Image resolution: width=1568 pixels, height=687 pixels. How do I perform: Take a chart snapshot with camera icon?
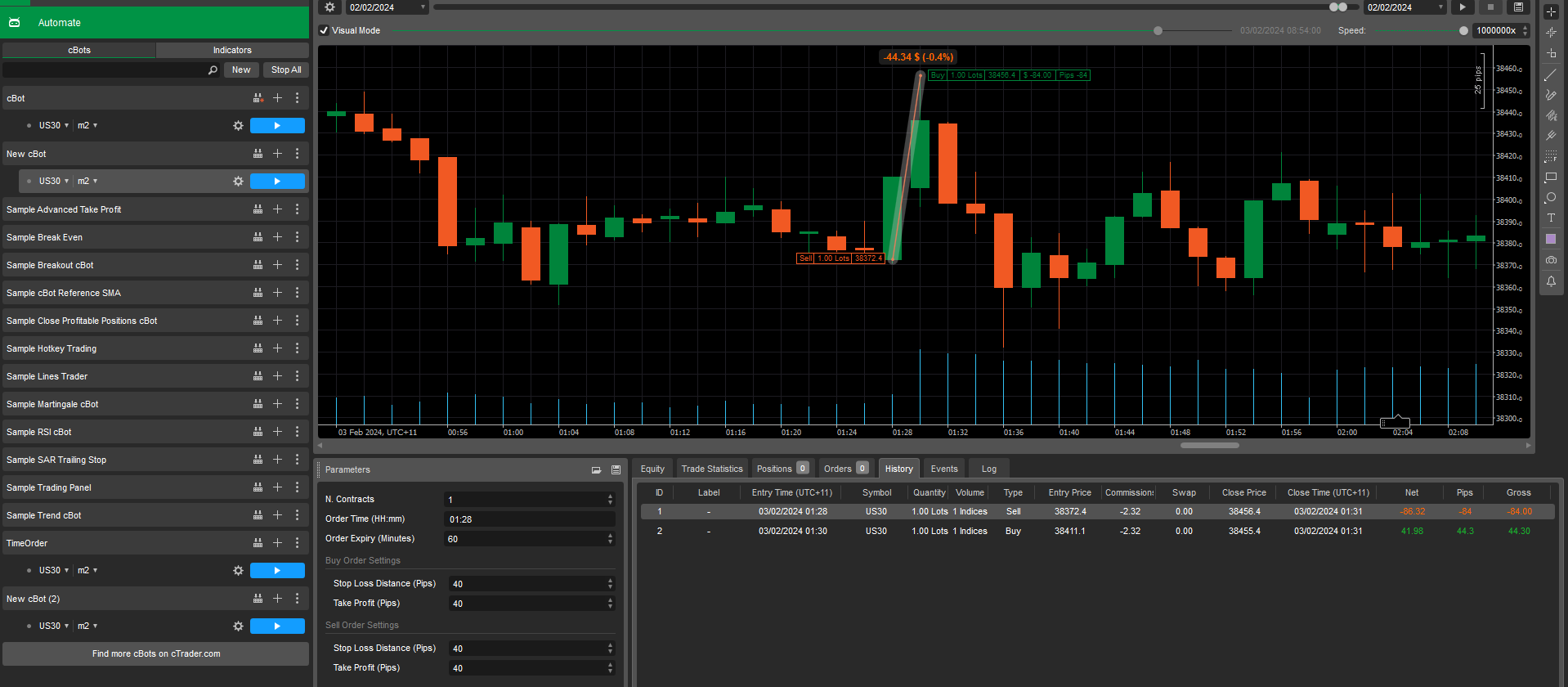click(1550, 260)
